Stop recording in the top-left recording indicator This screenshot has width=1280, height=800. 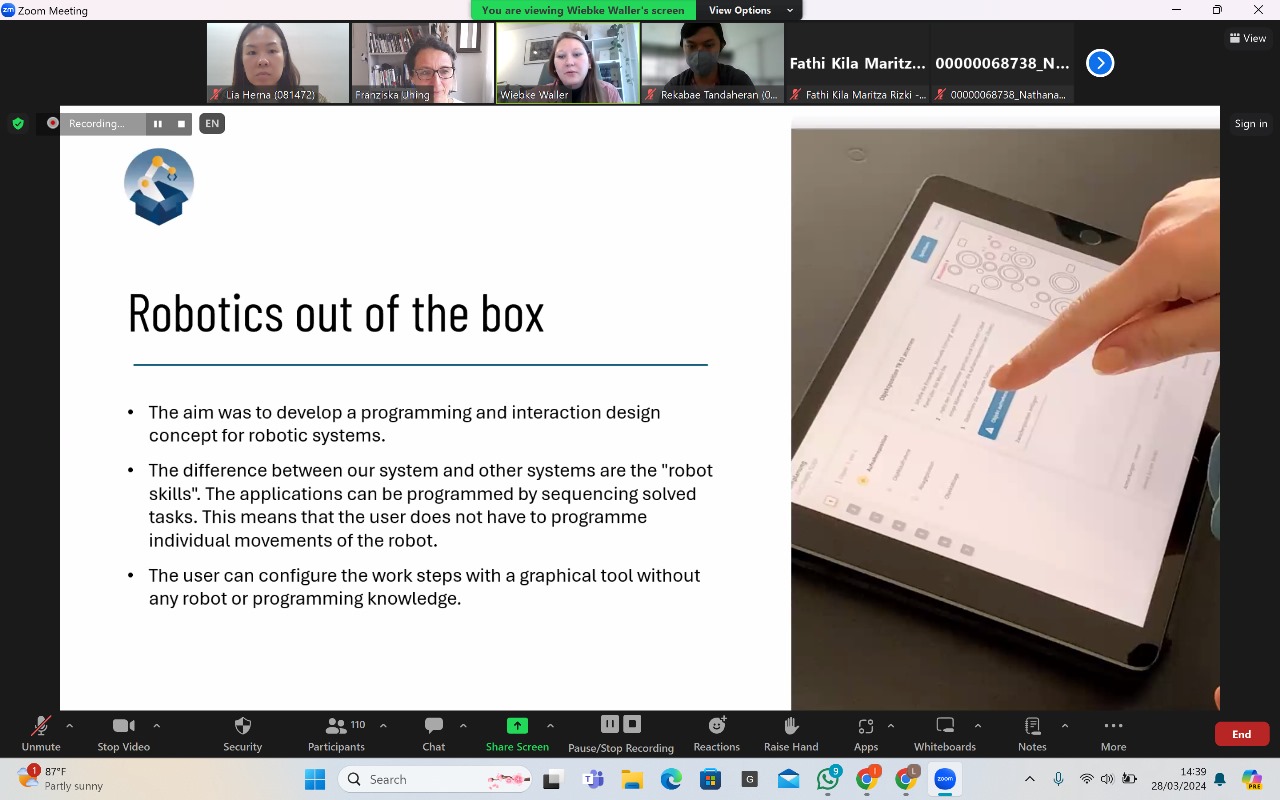(x=181, y=124)
